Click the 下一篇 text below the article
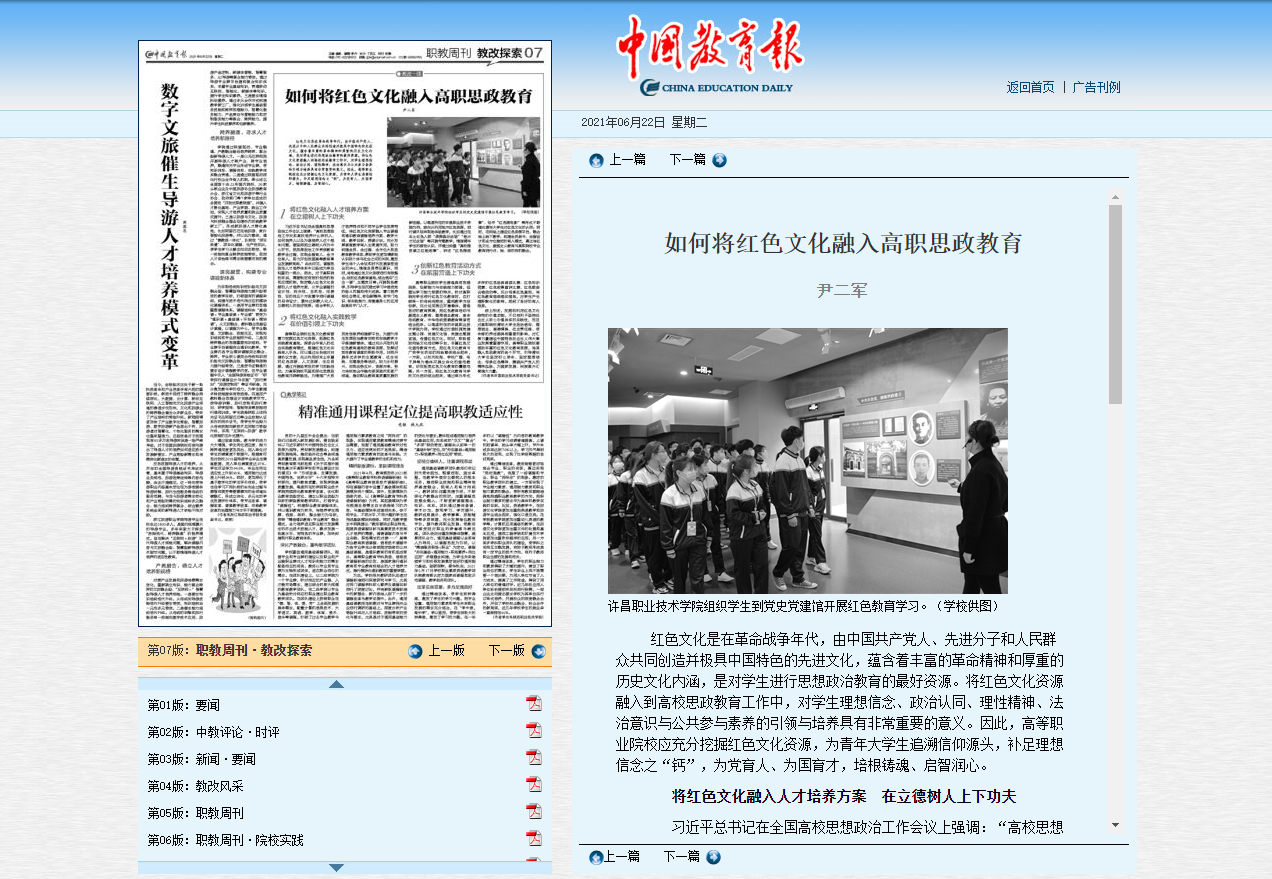This screenshot has height=879, width=1272. click(681, 857)
